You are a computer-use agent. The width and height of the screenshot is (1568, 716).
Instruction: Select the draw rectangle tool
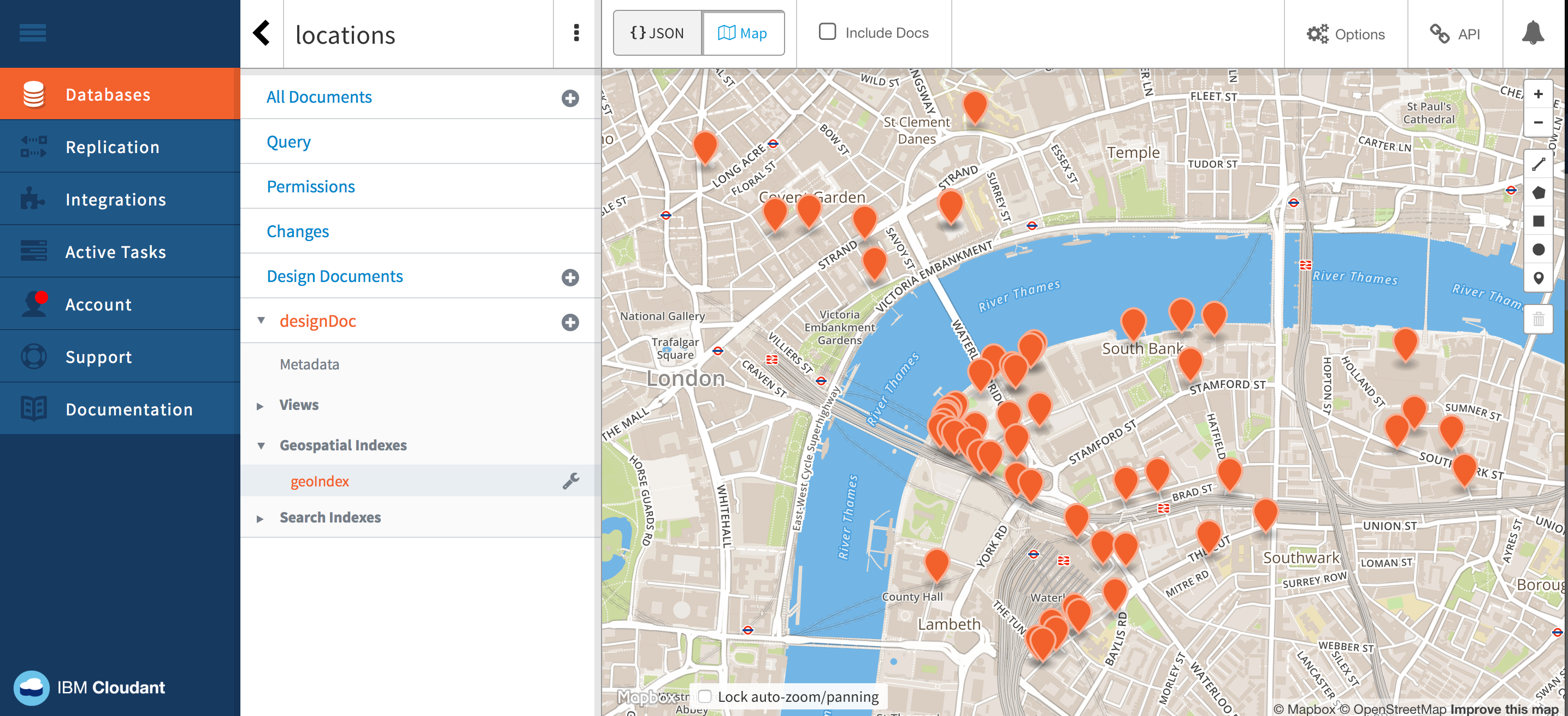tap(1537, 221)
